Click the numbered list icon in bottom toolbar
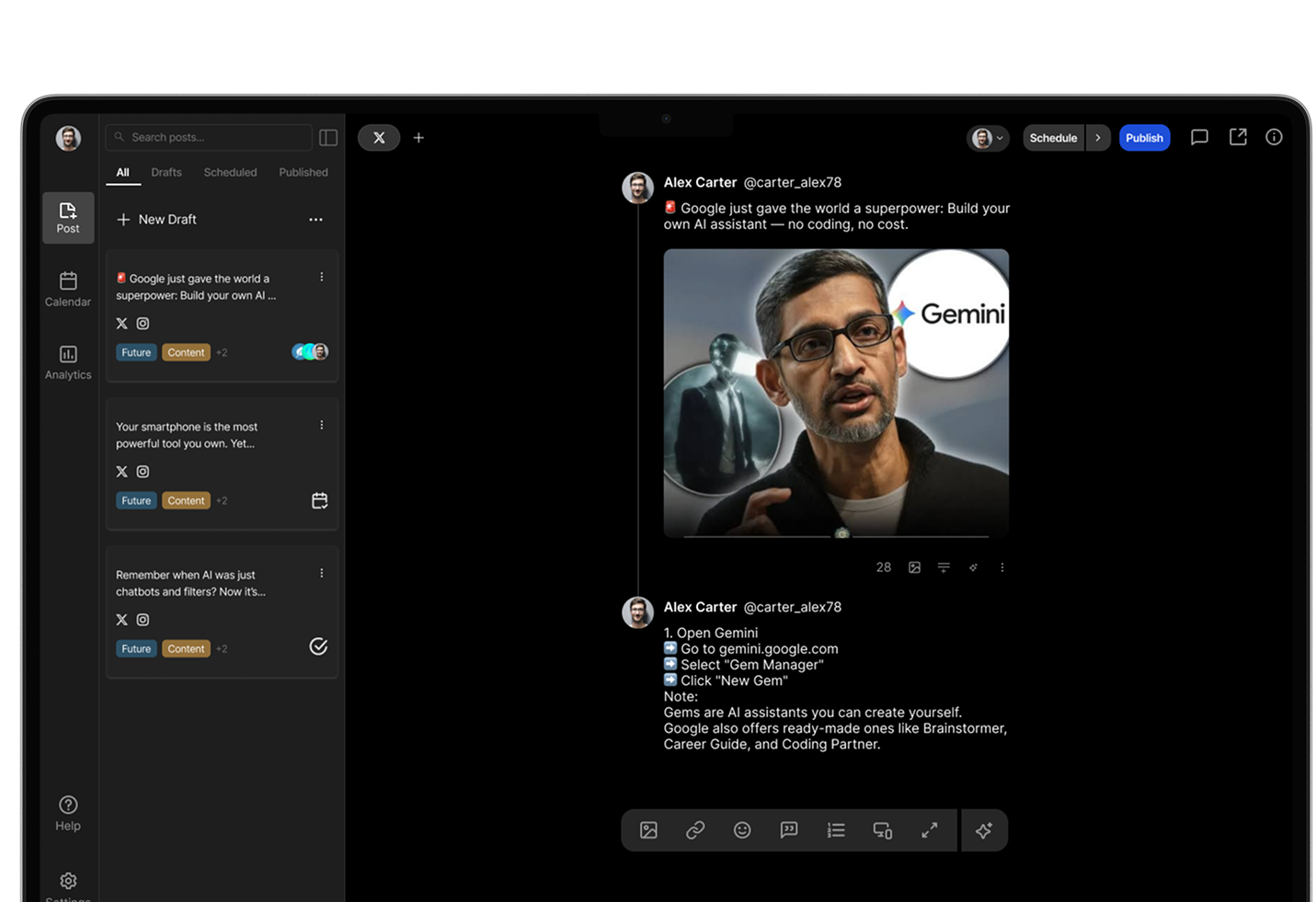Image resolution: width=1316 pixels, height=902 pixels. 836,830
